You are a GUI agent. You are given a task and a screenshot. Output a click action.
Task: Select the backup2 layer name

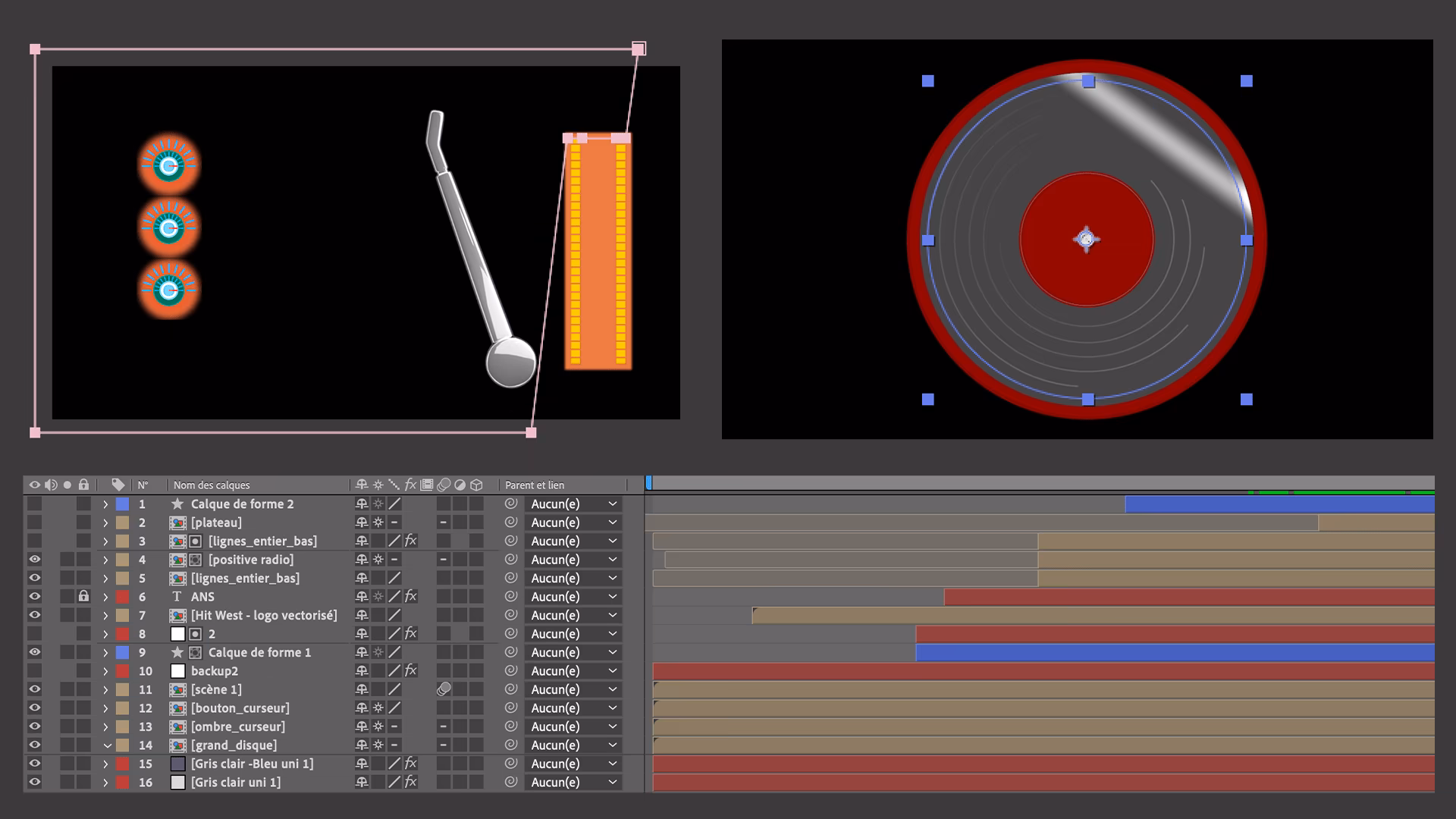(215, 671)
